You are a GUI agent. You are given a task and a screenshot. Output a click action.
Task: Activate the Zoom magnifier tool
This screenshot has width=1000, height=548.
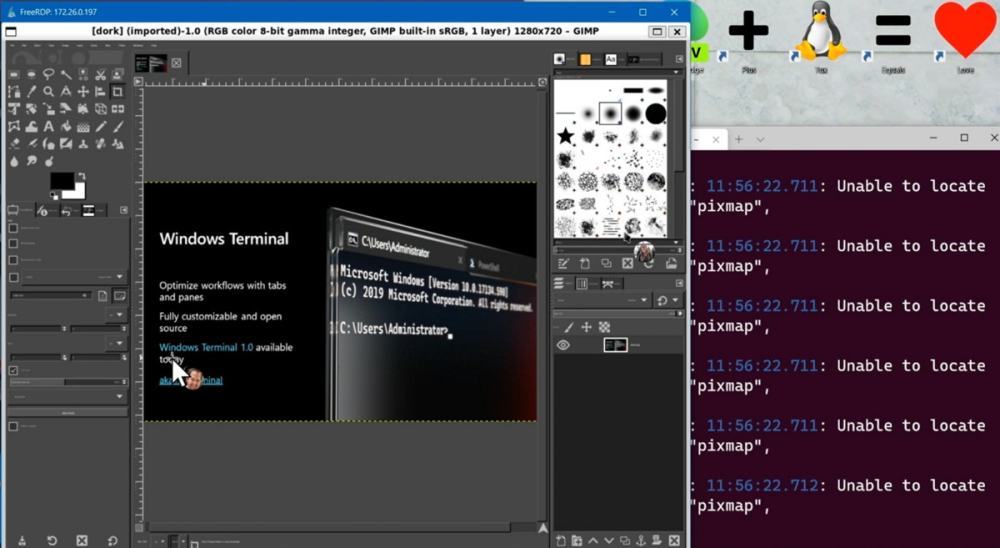(48, 92)
